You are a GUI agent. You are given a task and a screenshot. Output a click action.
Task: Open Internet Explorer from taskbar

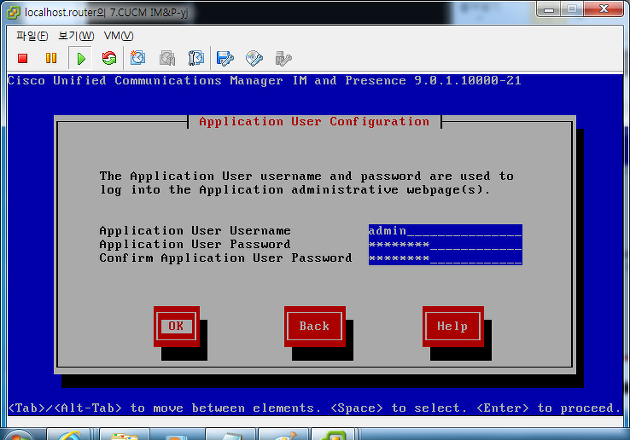pos(69,435)
